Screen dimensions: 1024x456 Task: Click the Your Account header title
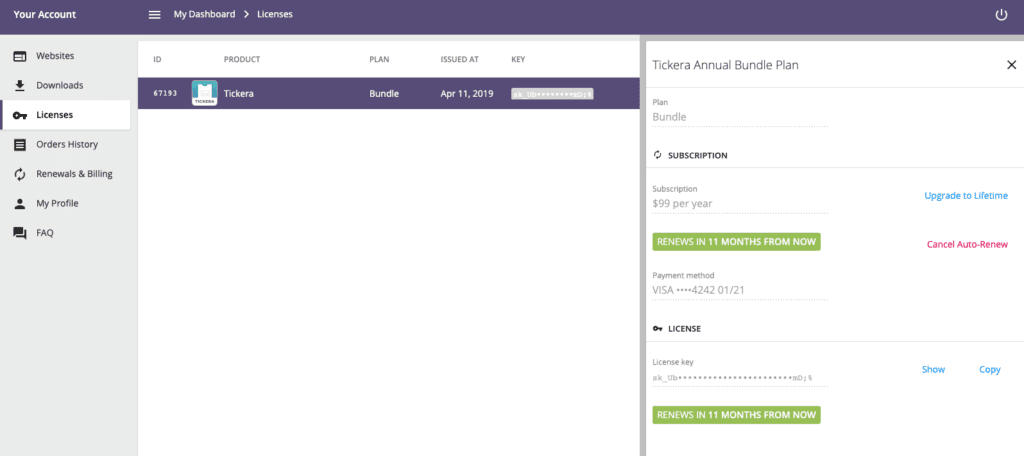point(44,14)
